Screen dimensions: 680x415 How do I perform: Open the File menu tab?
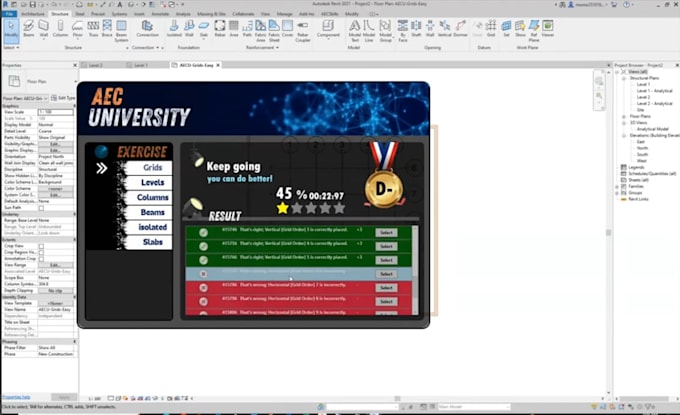(9, 14)
